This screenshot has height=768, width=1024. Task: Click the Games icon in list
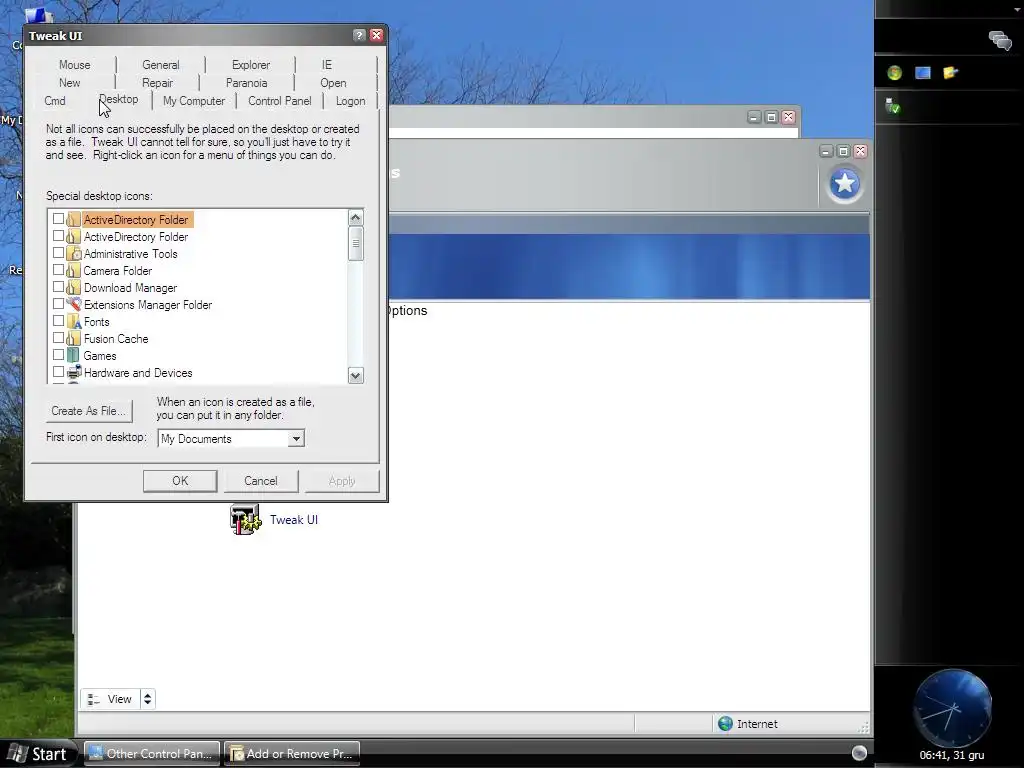(74, 355)
